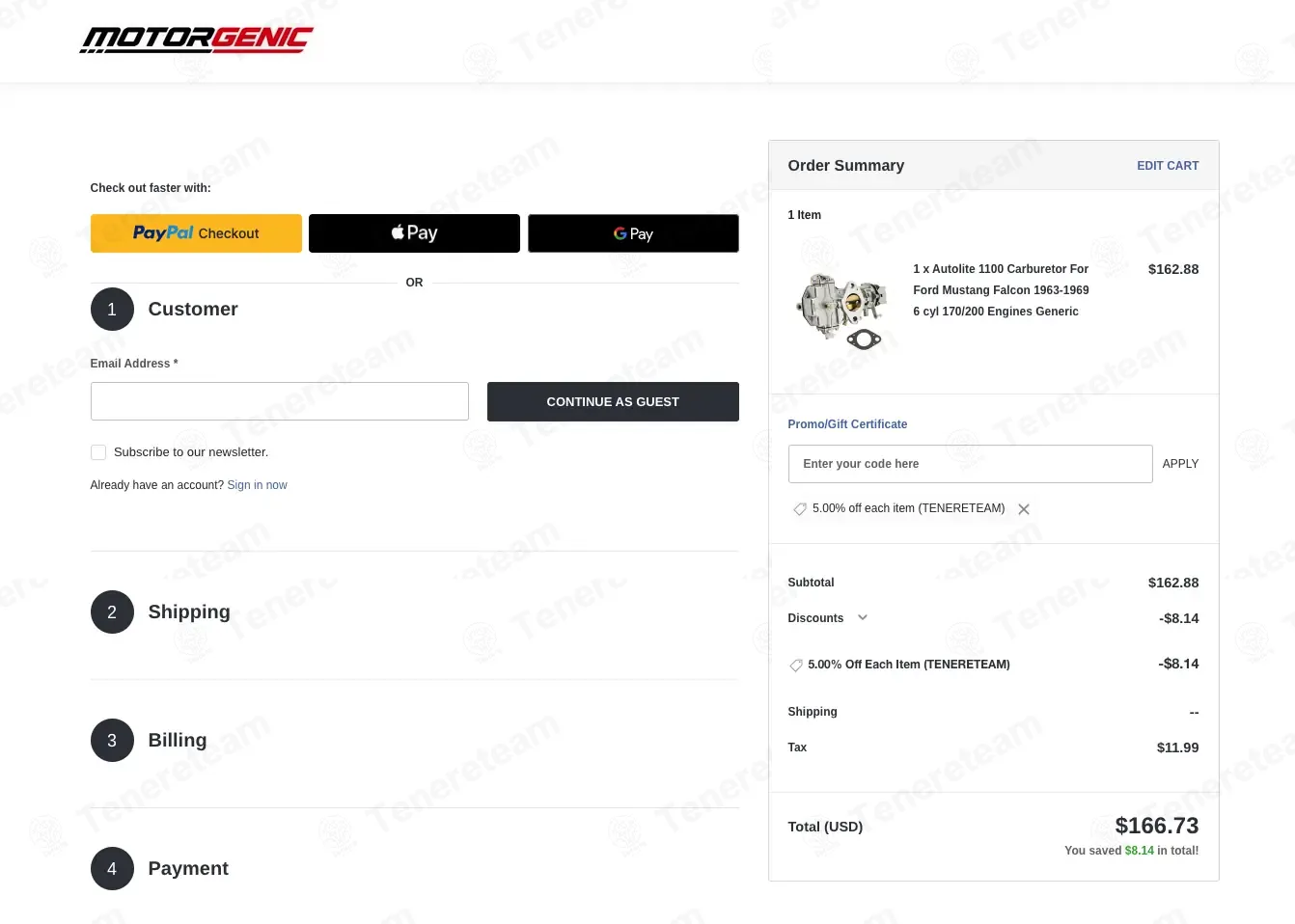Click the Subtotal value $162.88
Screen dimensions: 1295x924
point(1173,583)
